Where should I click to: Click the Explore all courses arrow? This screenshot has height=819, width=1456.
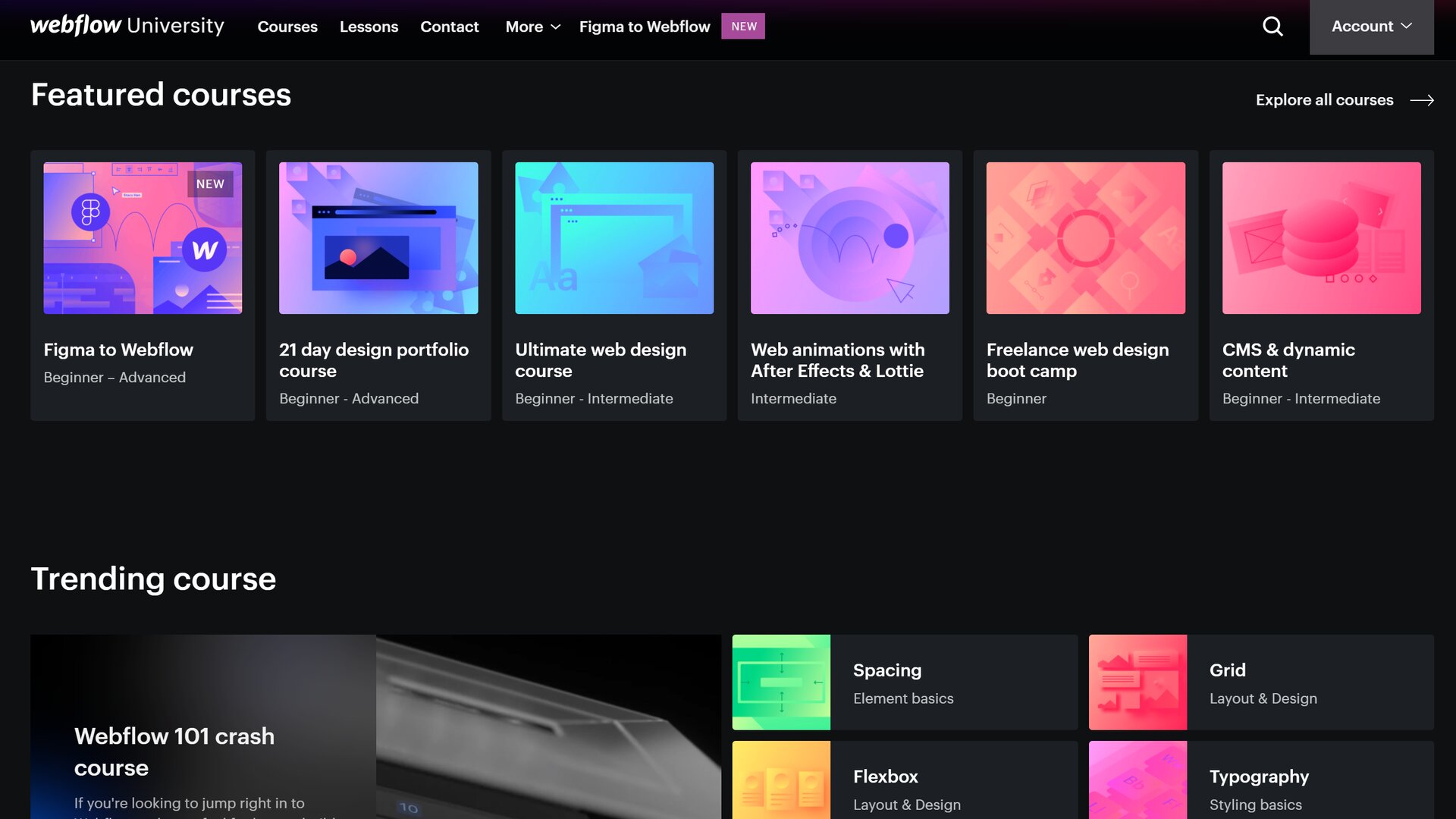1422,100
